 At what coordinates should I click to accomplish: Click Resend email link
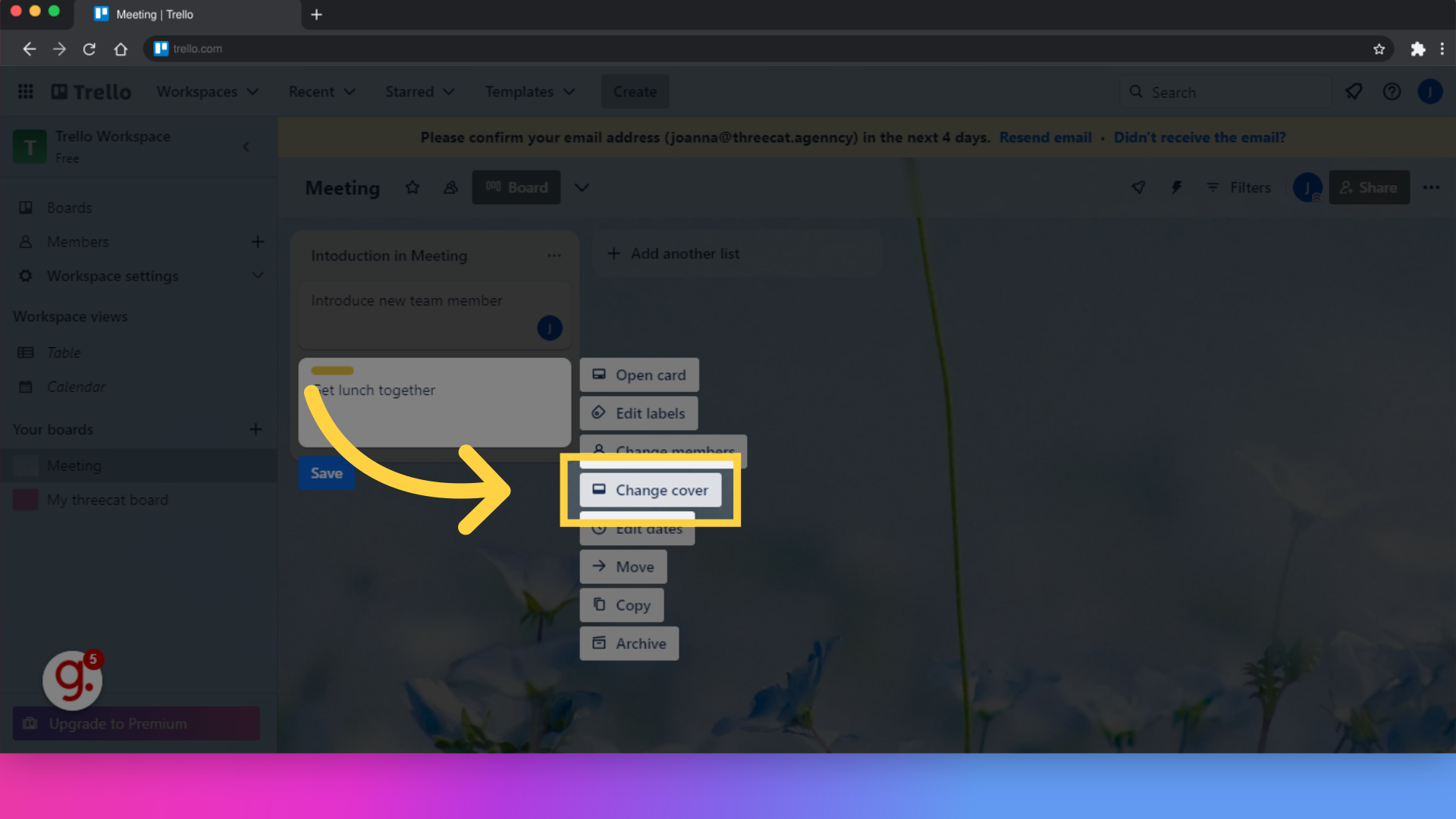click(1045, 137)
